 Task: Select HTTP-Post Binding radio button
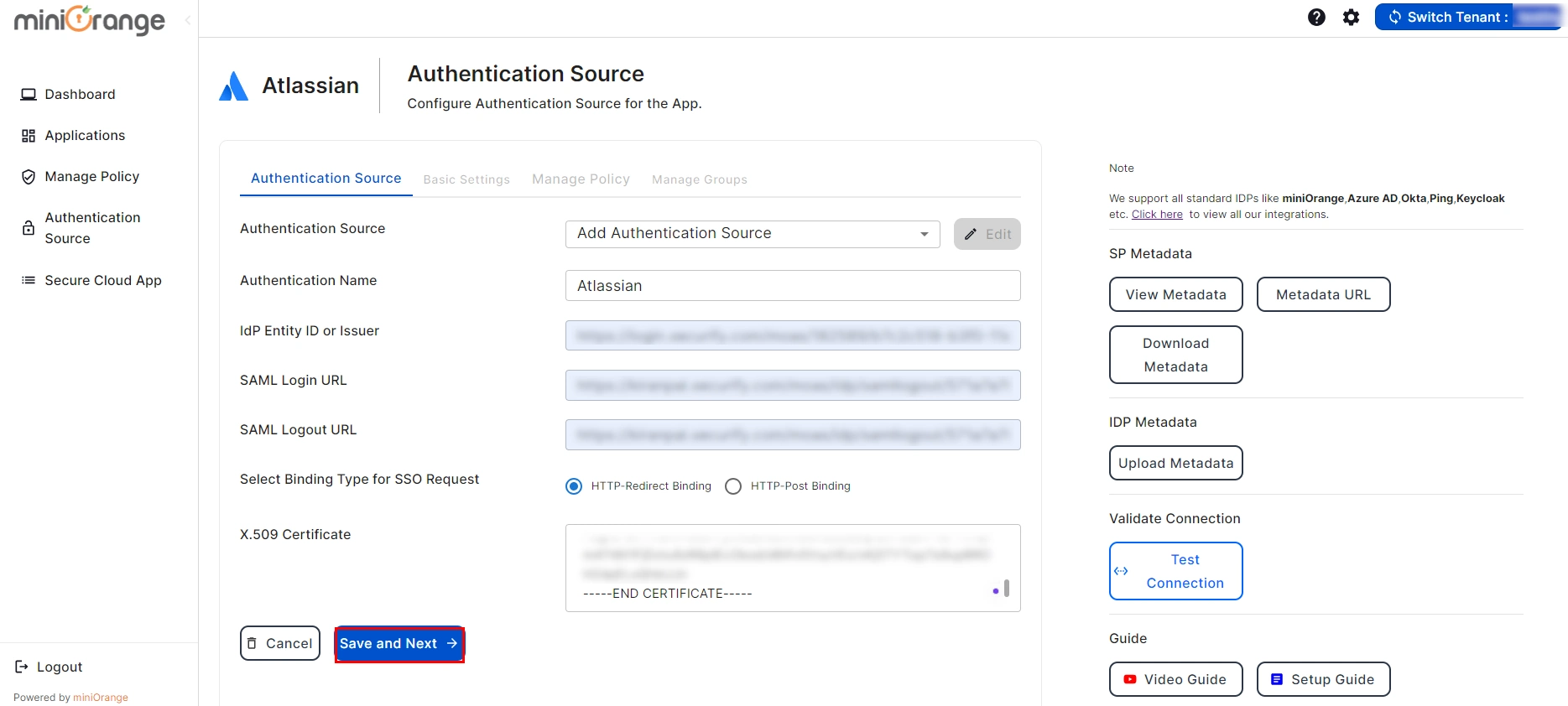[x=733, y=486]
